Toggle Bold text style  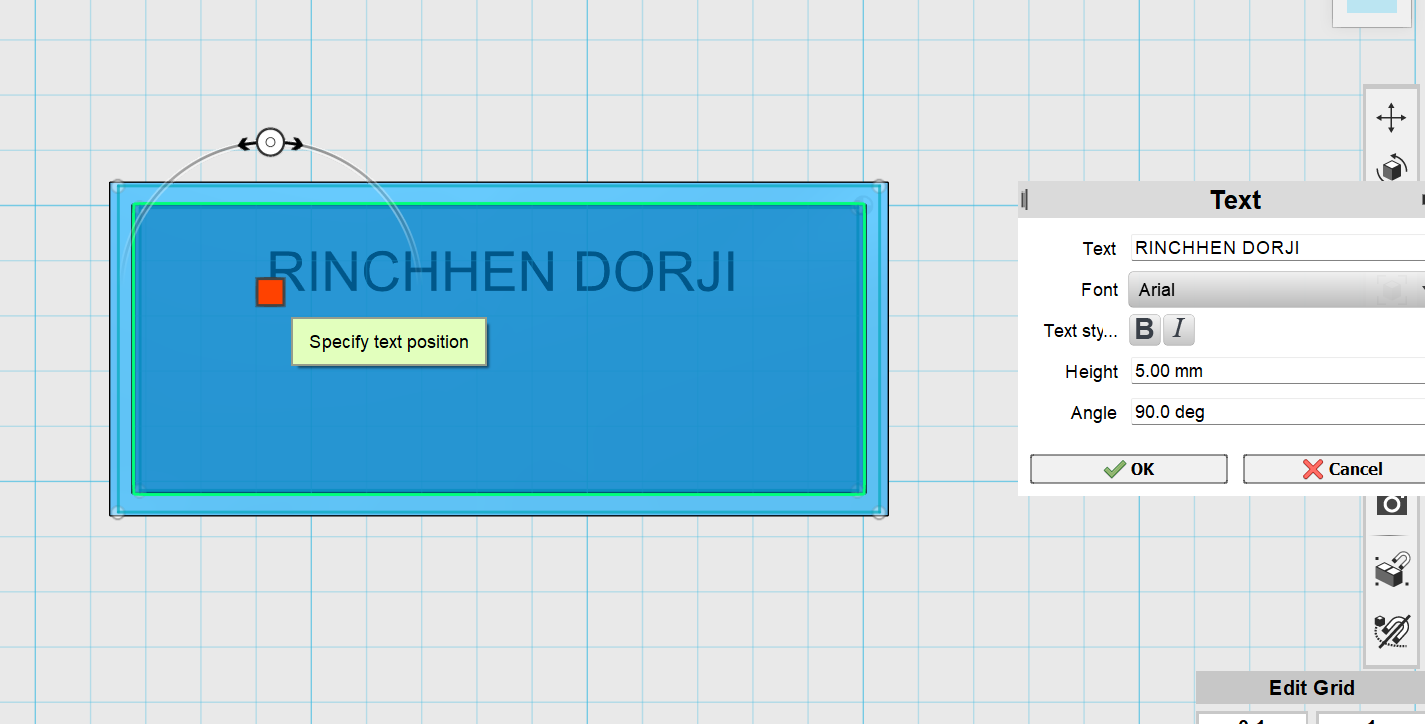coord(1145,329)
